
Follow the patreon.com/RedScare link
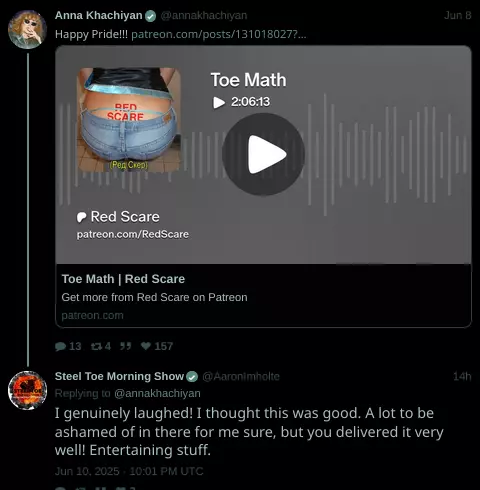coord(133,234)
